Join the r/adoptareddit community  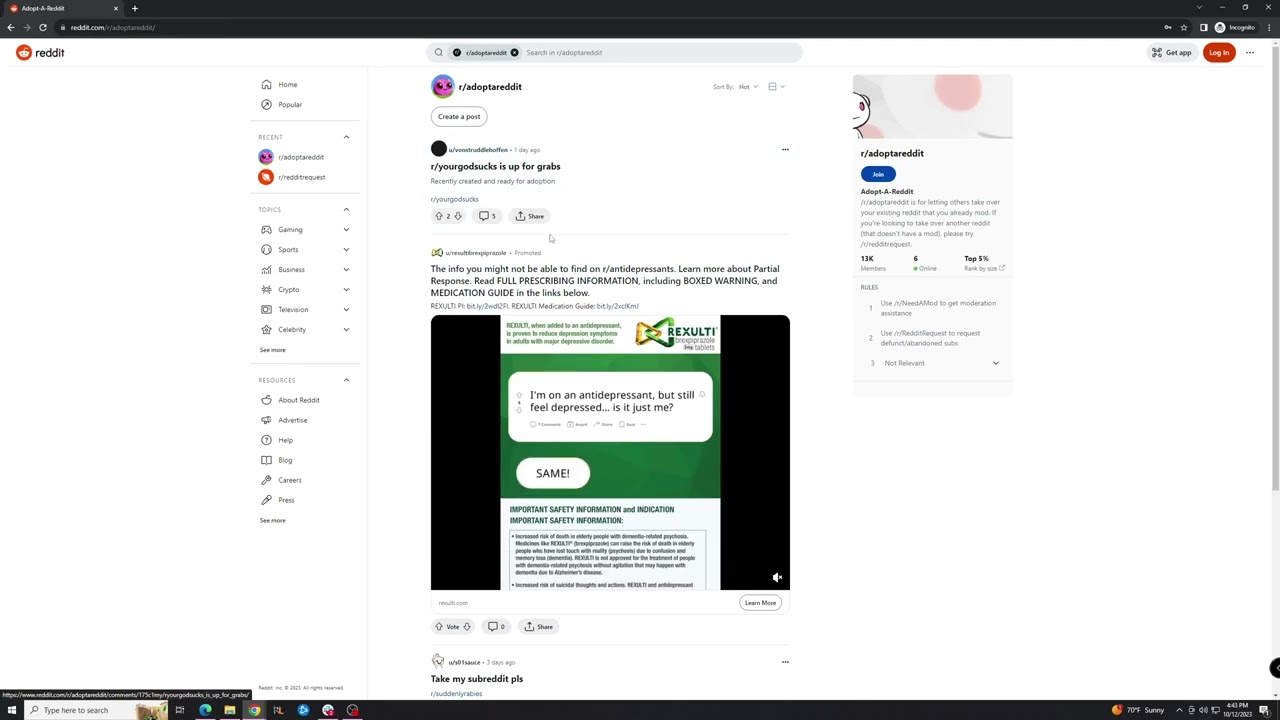click(878, 174)
